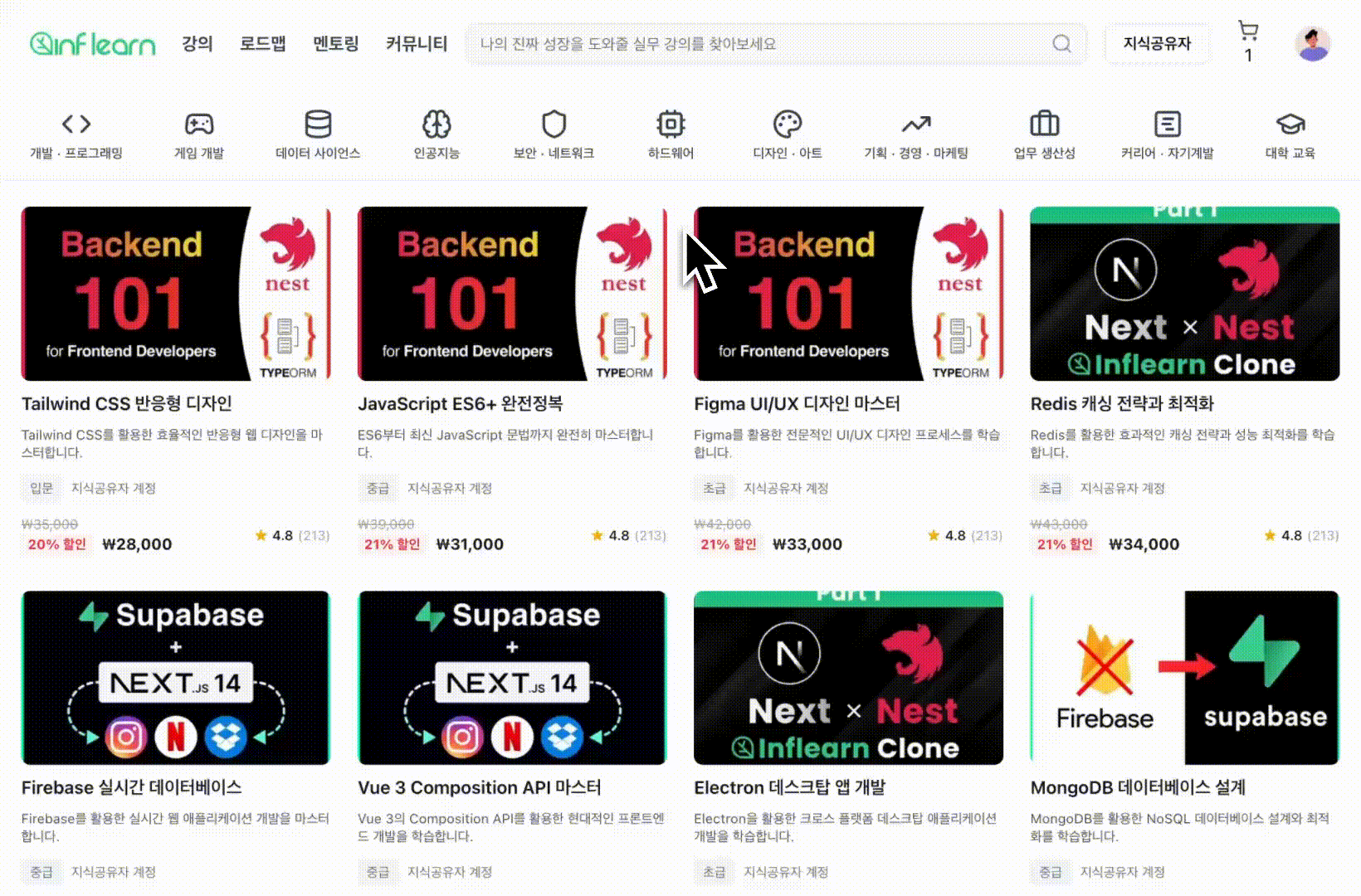Click the '21% 할인' badge on Figma course
The image size is (1361, 896).
coord(728,544)
